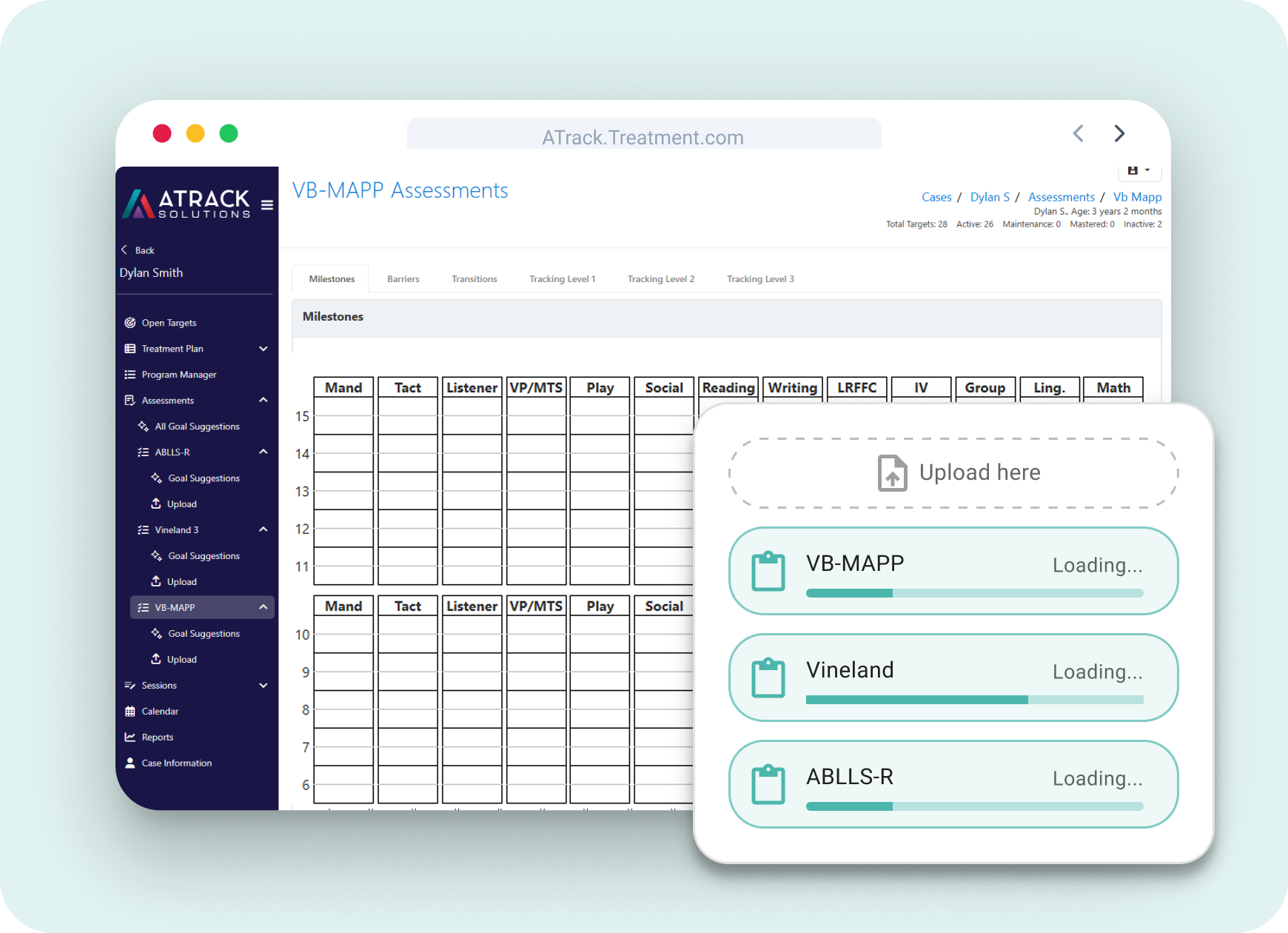Viewport: 1288px width, 933px height.
Task: Click the Back button in the sidebar
Action: (x=139, y=250)
